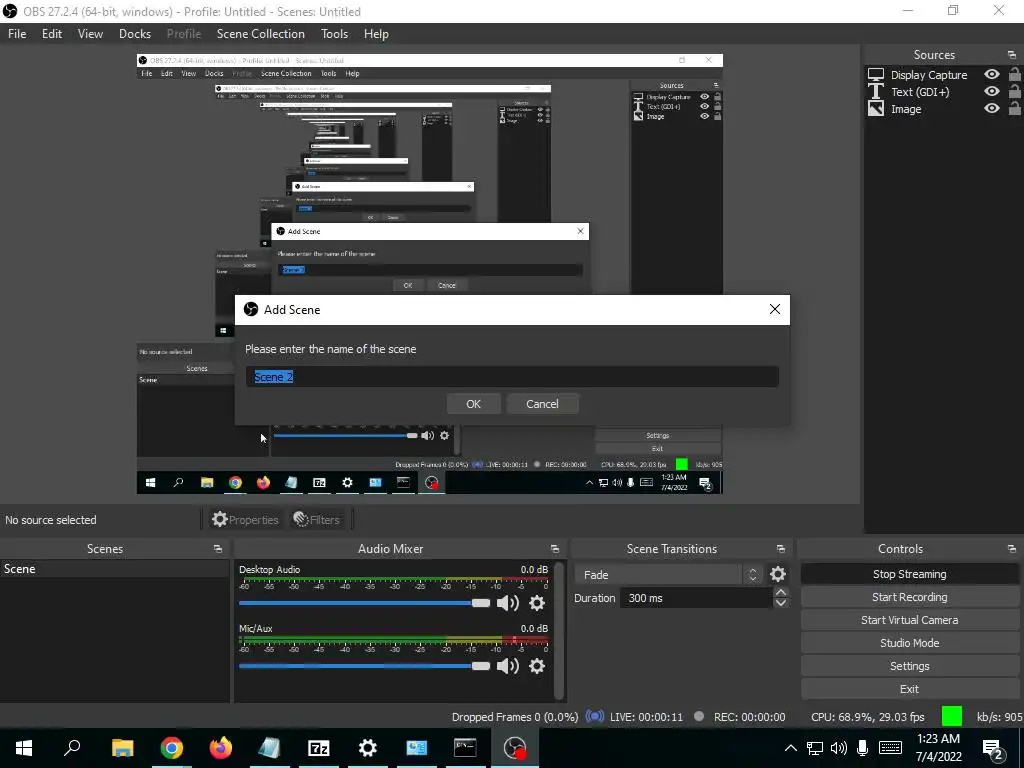Toggle the lock on the Image source
The width and height of the screenshot is (1024, 768).
[1014, 108]
